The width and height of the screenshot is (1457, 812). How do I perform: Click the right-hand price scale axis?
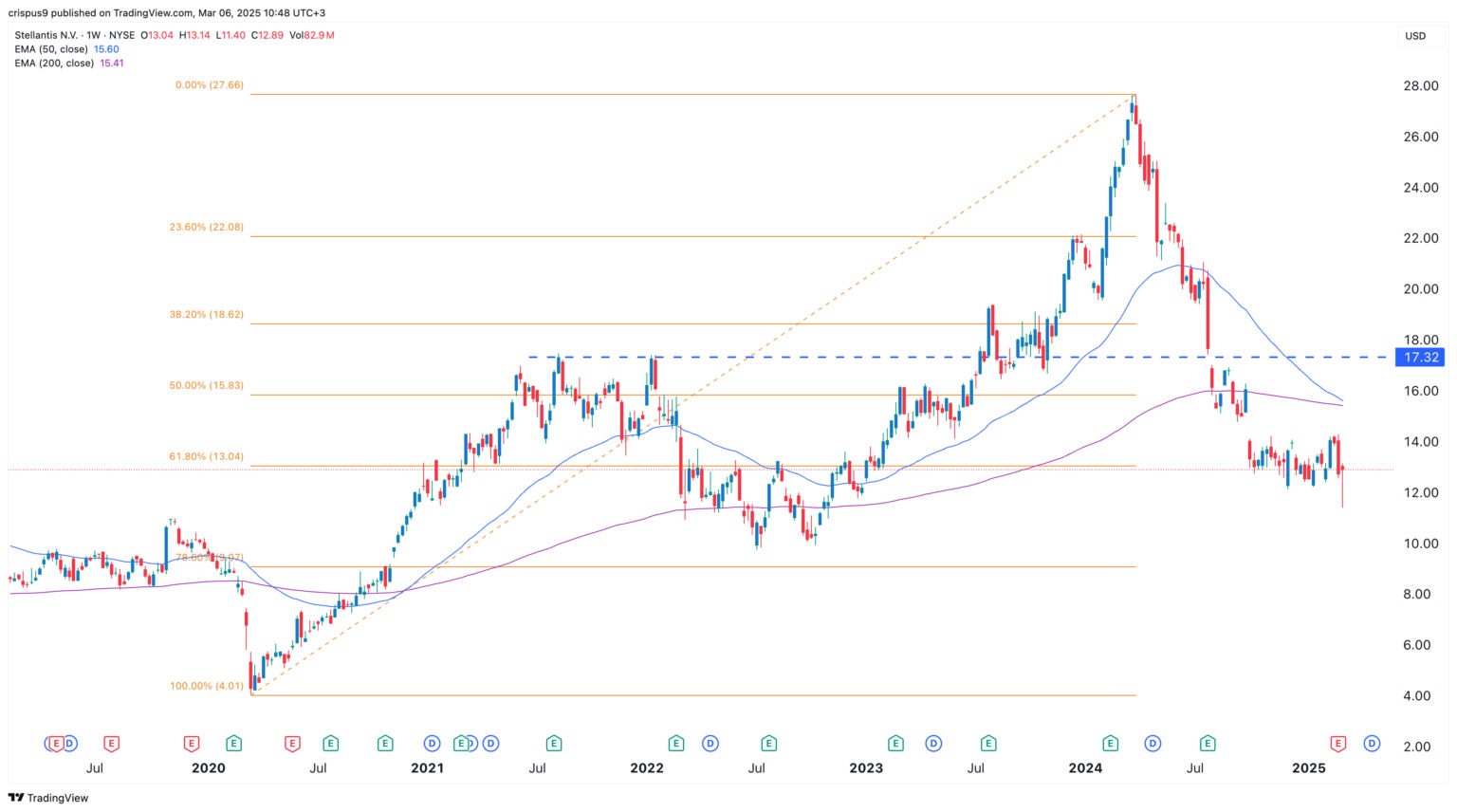tap(1419, 522)
